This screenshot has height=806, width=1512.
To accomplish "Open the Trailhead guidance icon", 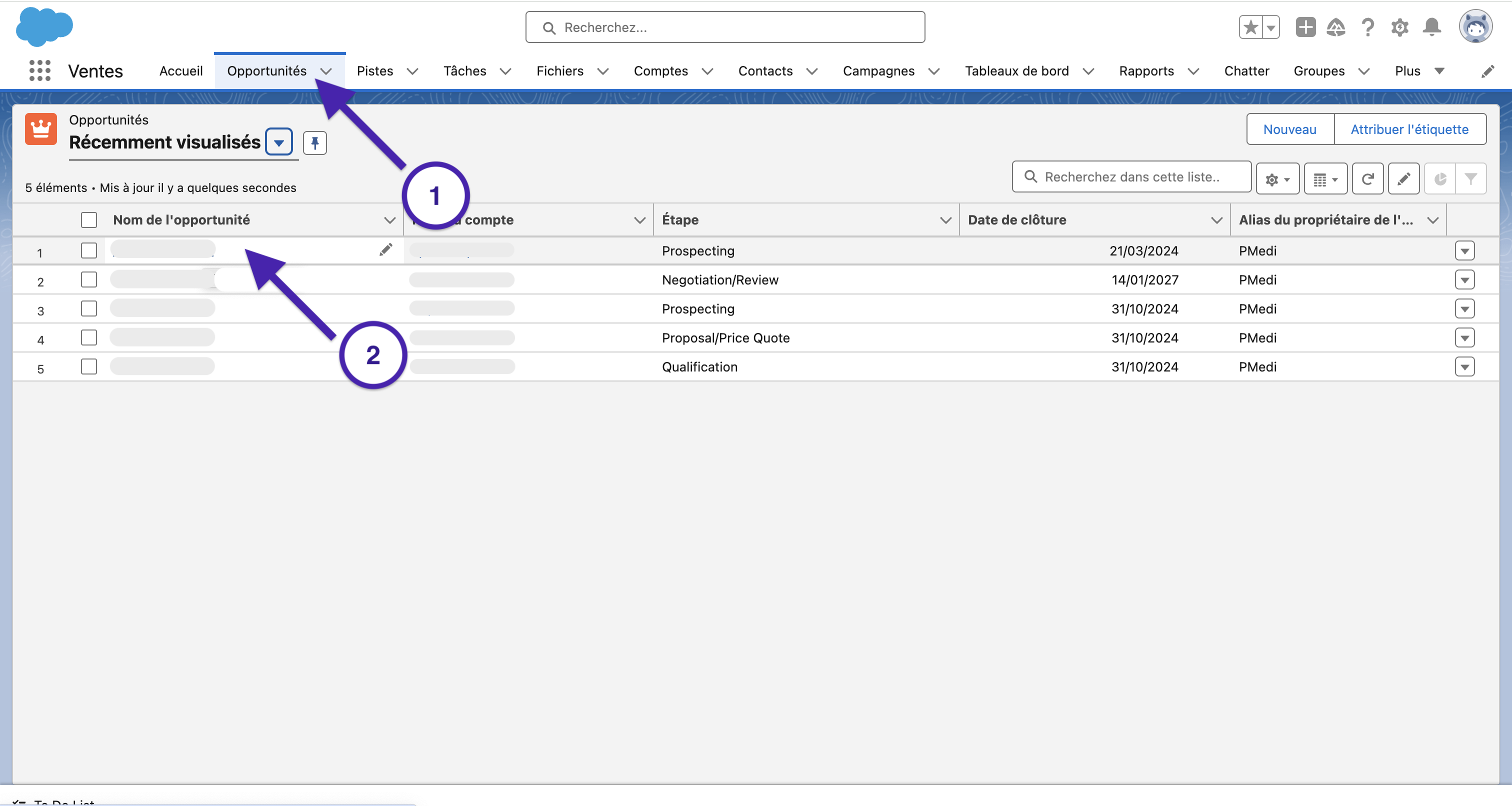I will coord(1336,27).
